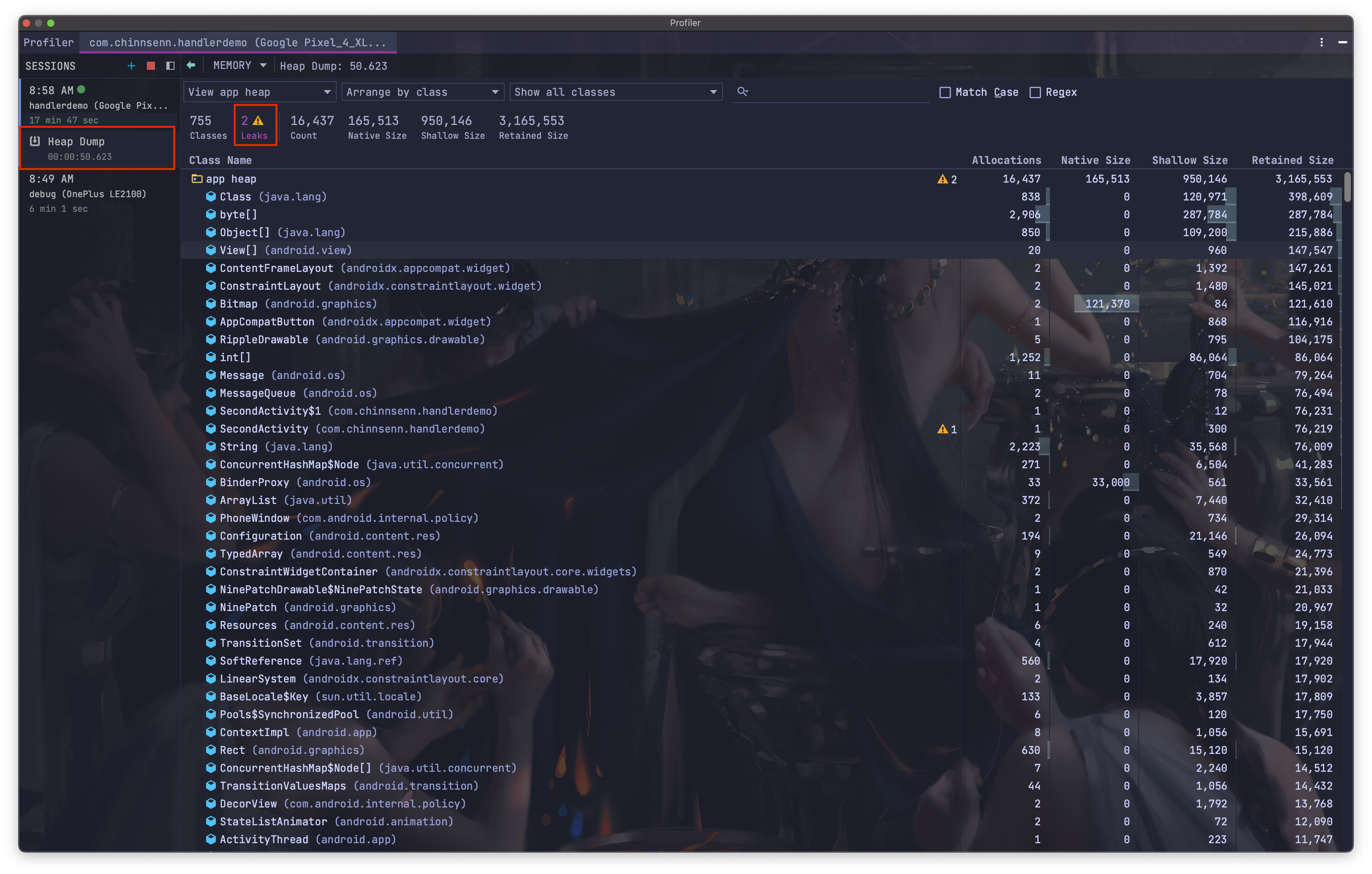Enable the Regex checkbox

pos(1035,92)
